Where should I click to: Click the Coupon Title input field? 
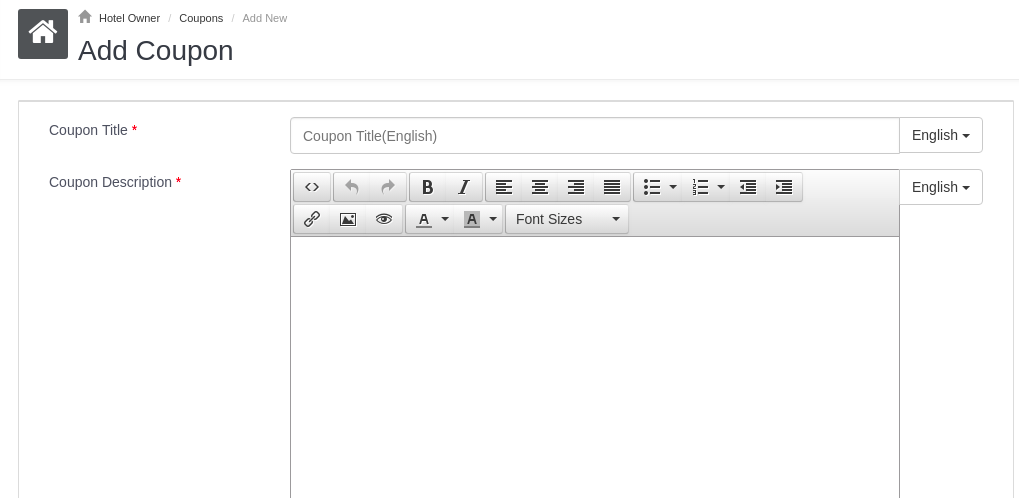tap(595, 136)
